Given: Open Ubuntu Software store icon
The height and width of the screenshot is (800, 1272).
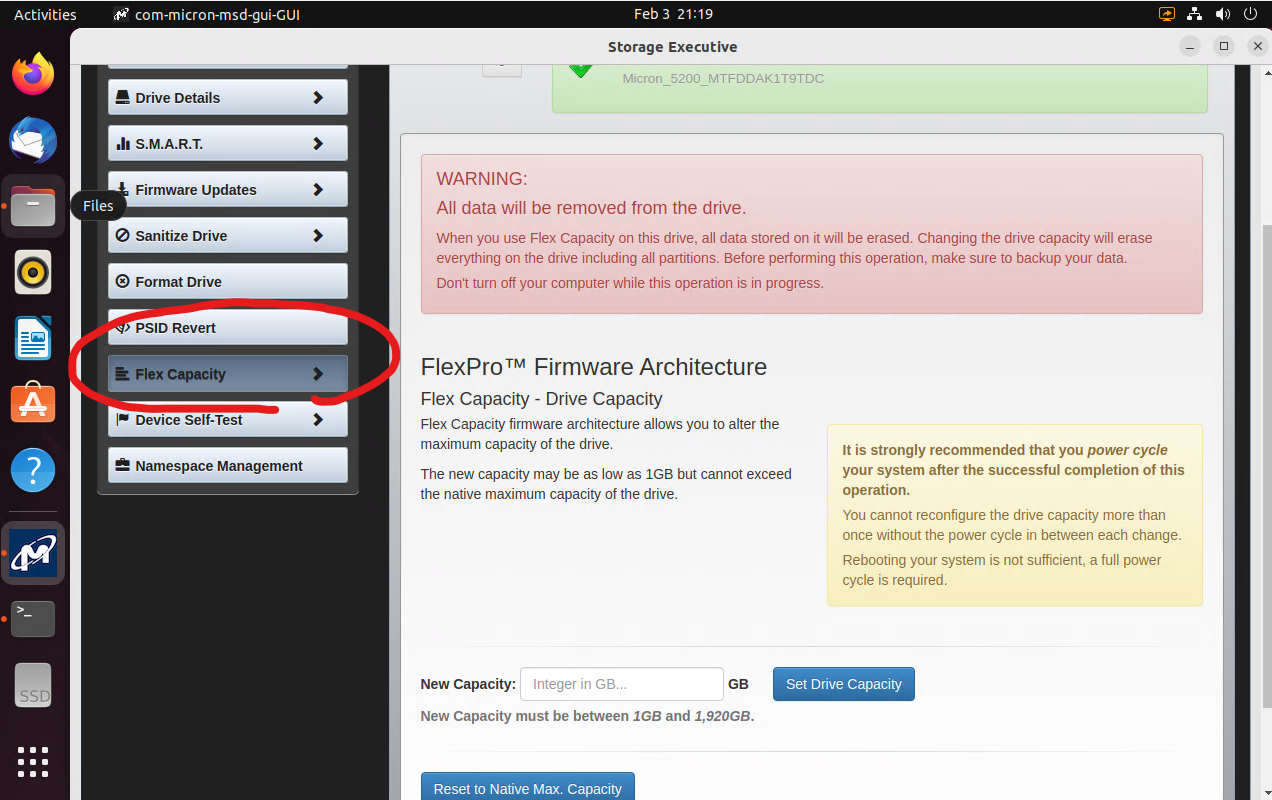Looking at the screenshot, I should point(33,403).
